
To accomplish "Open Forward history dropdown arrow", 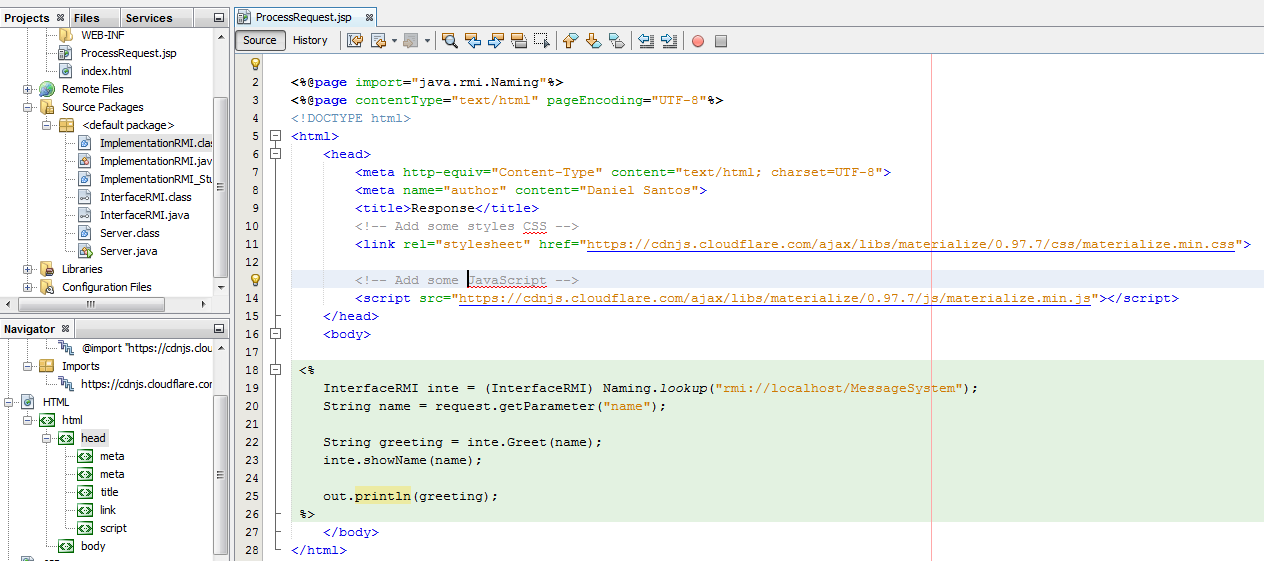I will coord(426,41).
